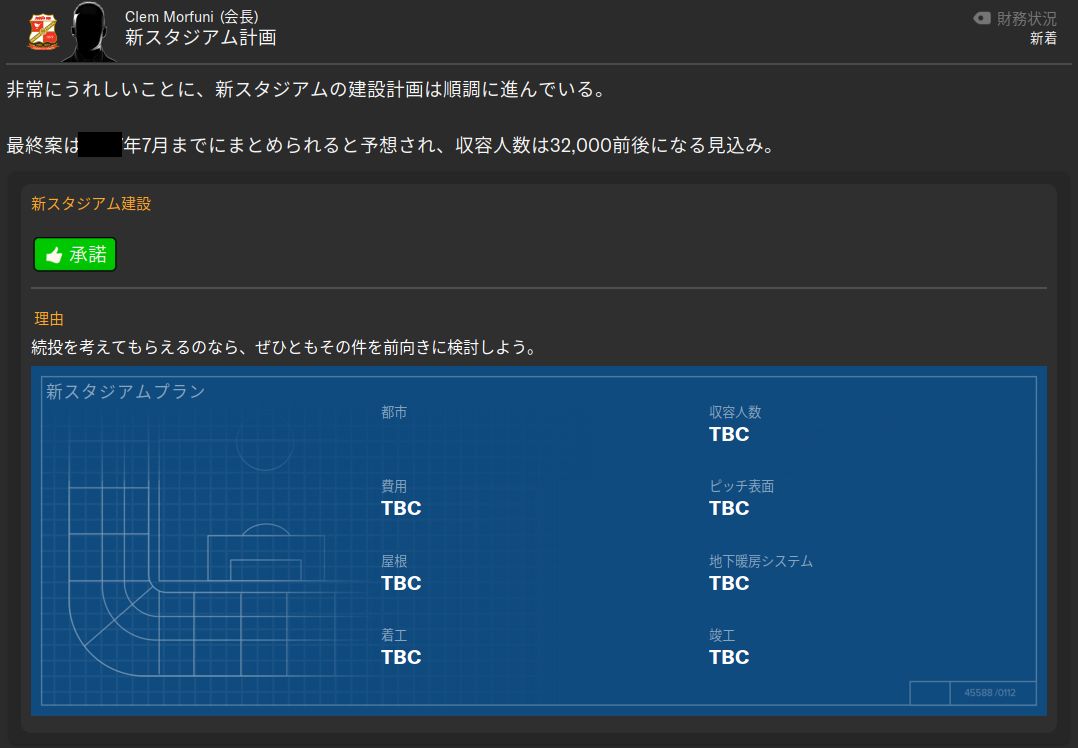Select the 新スタジアム建設 section heading
The width and height of the screenshot is (1078, 748).
[91, 204]
